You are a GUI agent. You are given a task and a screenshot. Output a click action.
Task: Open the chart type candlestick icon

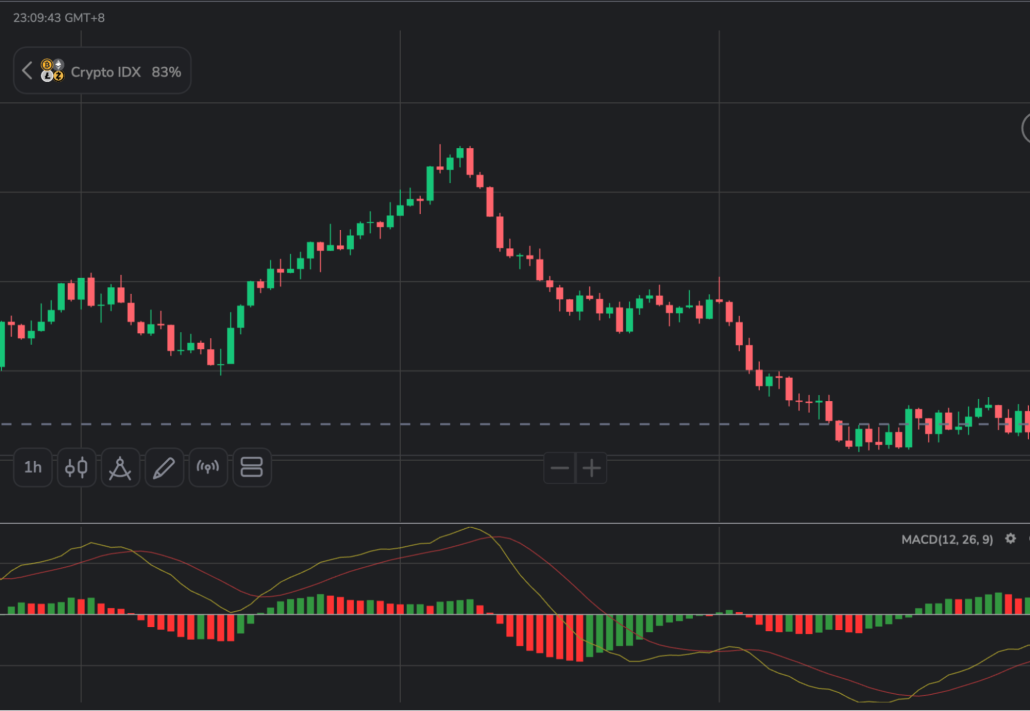pos(76,467)
